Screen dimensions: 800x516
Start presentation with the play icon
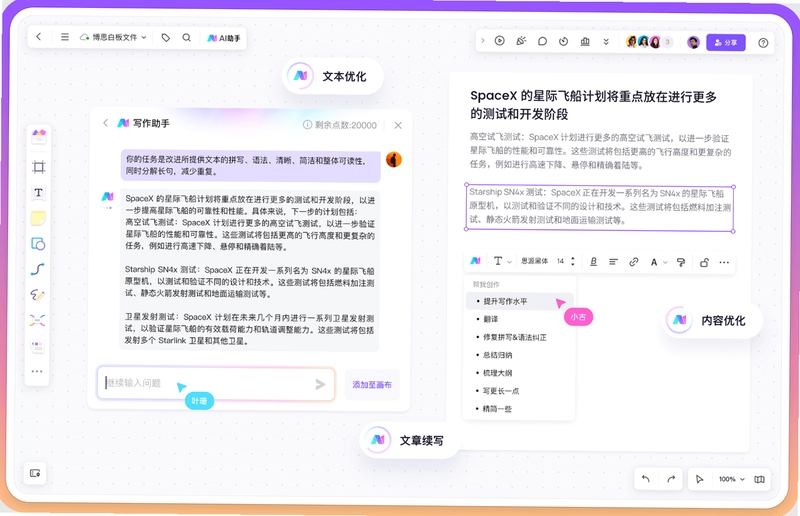point(499,41)
